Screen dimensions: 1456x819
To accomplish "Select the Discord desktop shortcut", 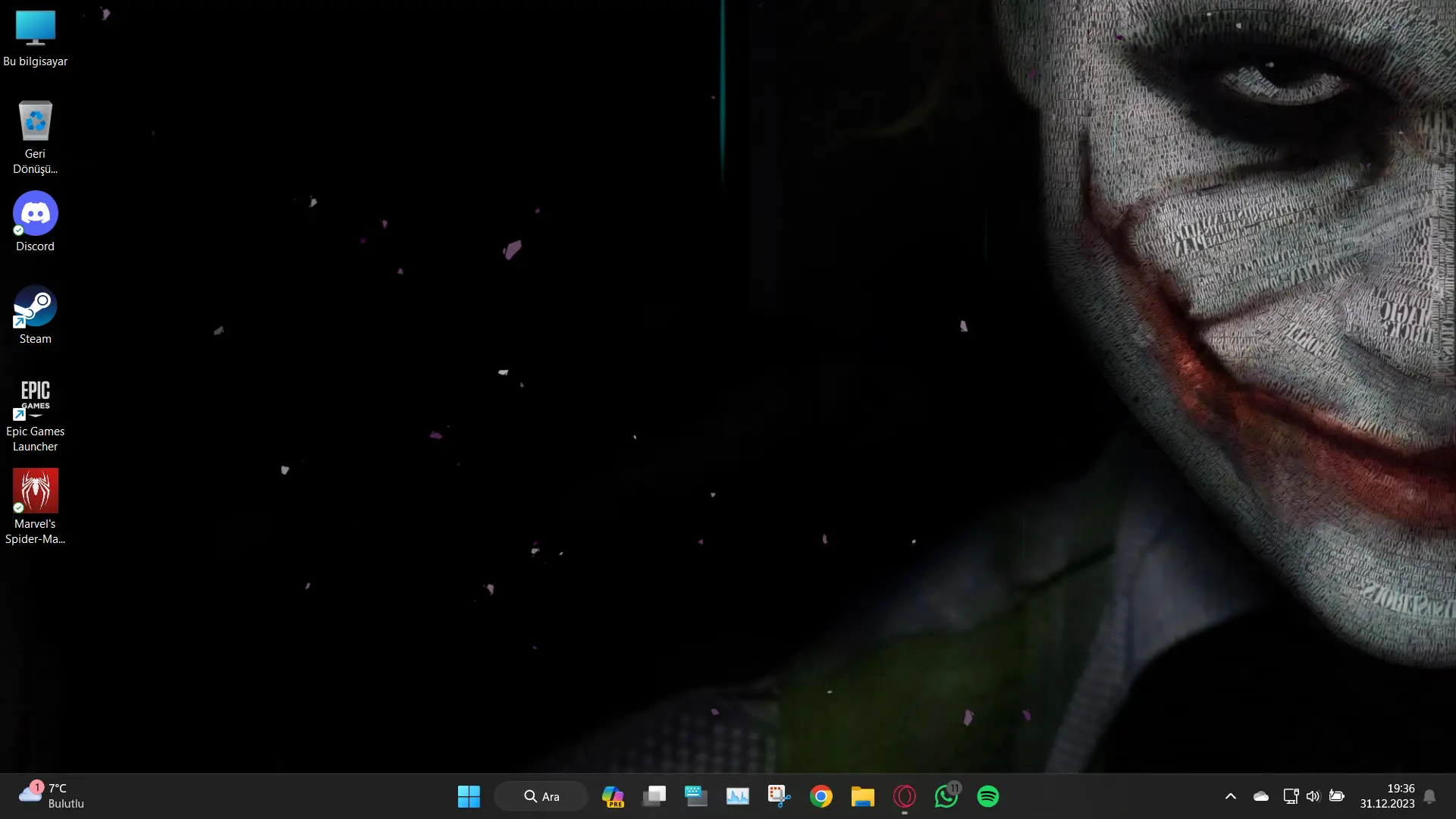I will point(35,221).
